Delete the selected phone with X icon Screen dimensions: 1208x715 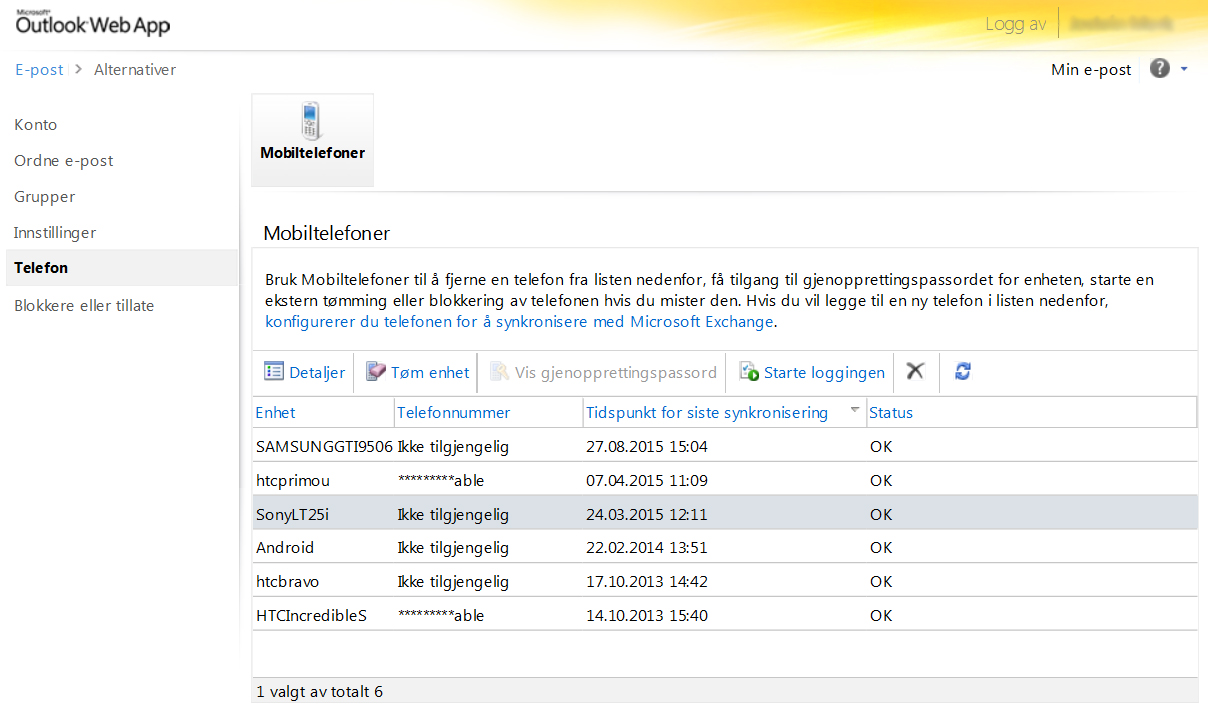coord(915,371)
